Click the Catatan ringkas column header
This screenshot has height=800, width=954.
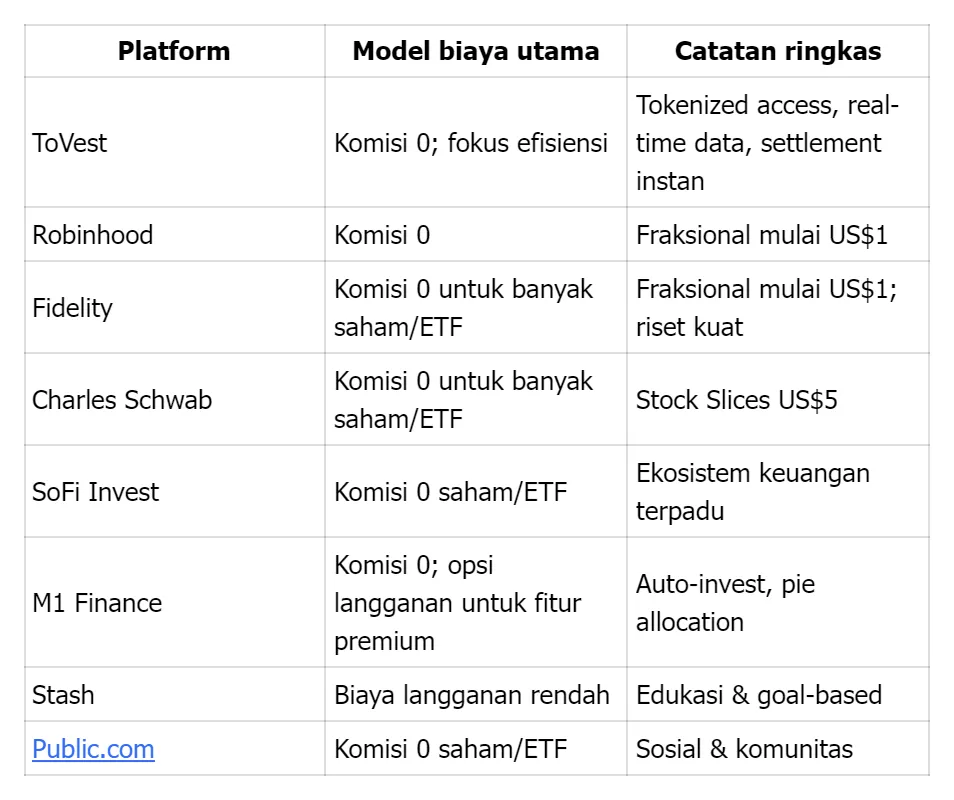777,52
